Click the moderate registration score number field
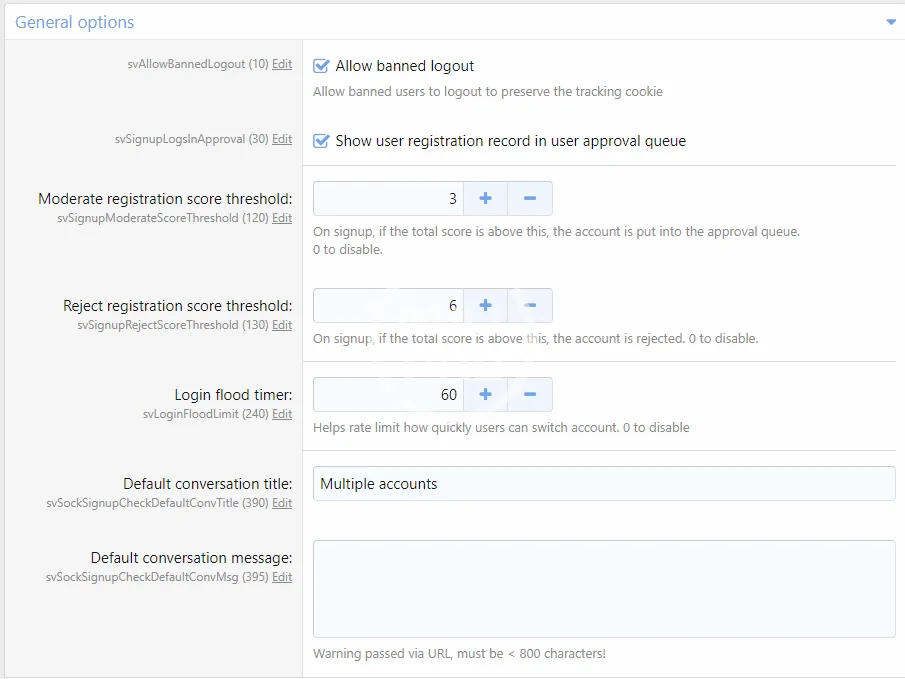 (388, 199)
